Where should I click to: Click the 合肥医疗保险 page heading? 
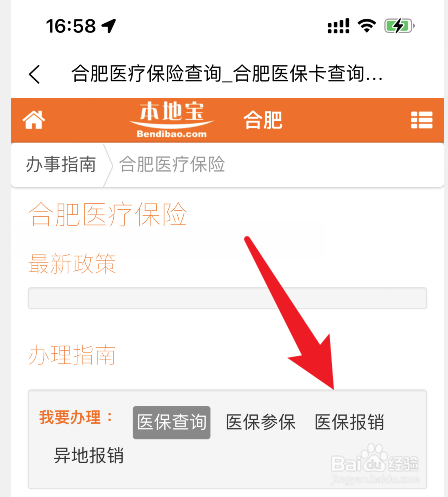(108, 214)
